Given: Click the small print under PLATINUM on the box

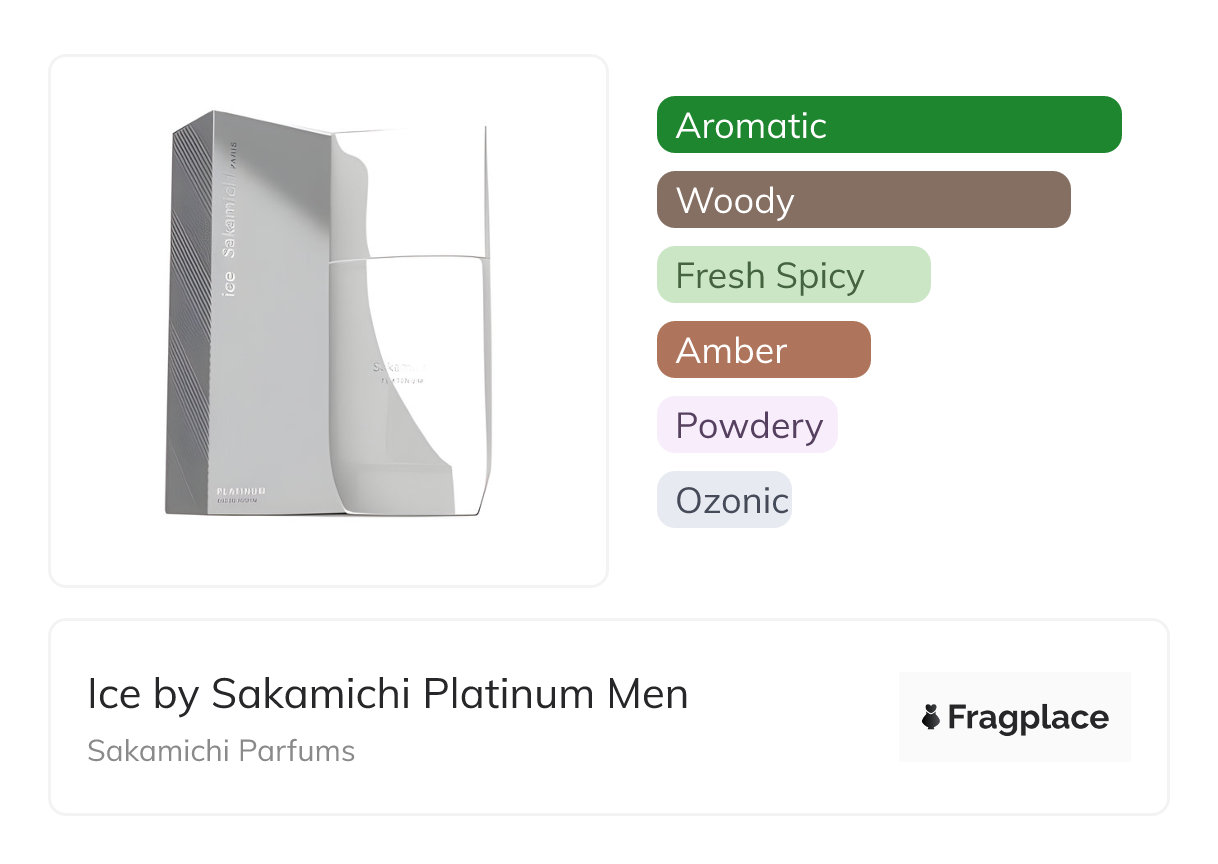Looking at the screenshot, I should click(240, 503).
